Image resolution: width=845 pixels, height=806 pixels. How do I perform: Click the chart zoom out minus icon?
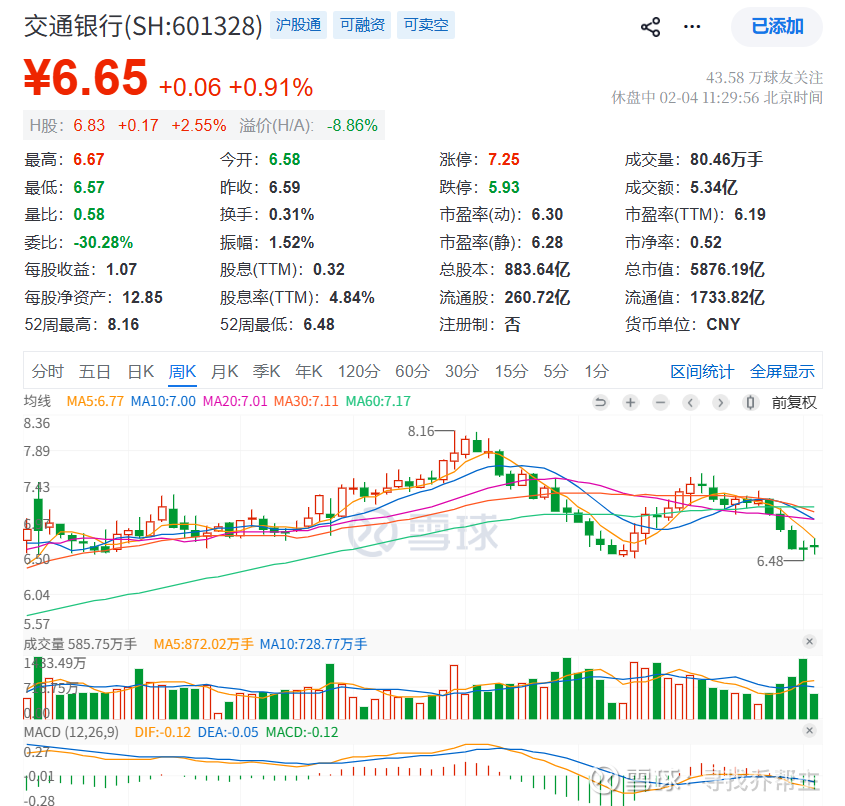(x=661, y=402)
